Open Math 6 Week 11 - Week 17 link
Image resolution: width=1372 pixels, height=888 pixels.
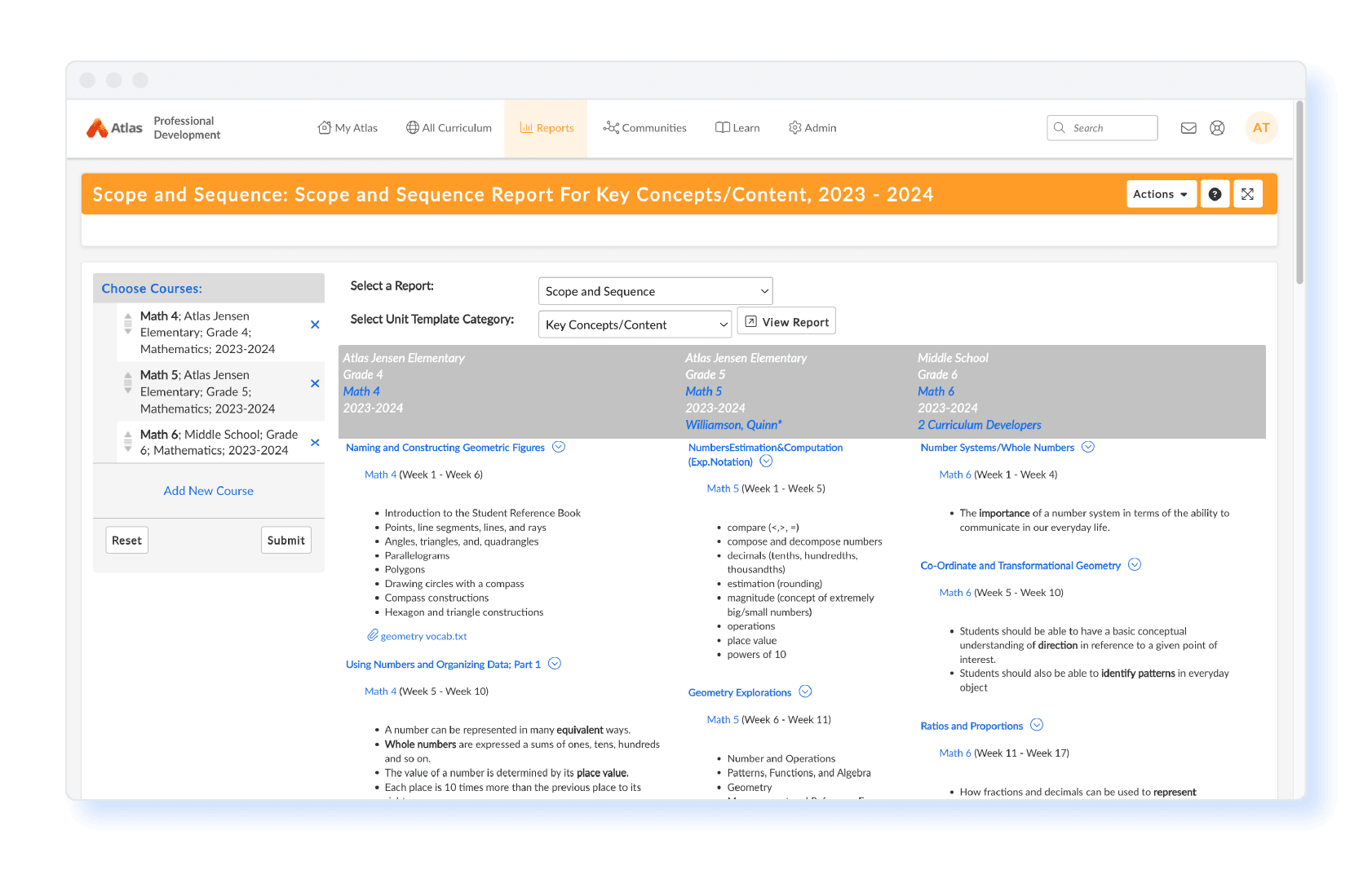pyautogui.click(x=955, y=753)
